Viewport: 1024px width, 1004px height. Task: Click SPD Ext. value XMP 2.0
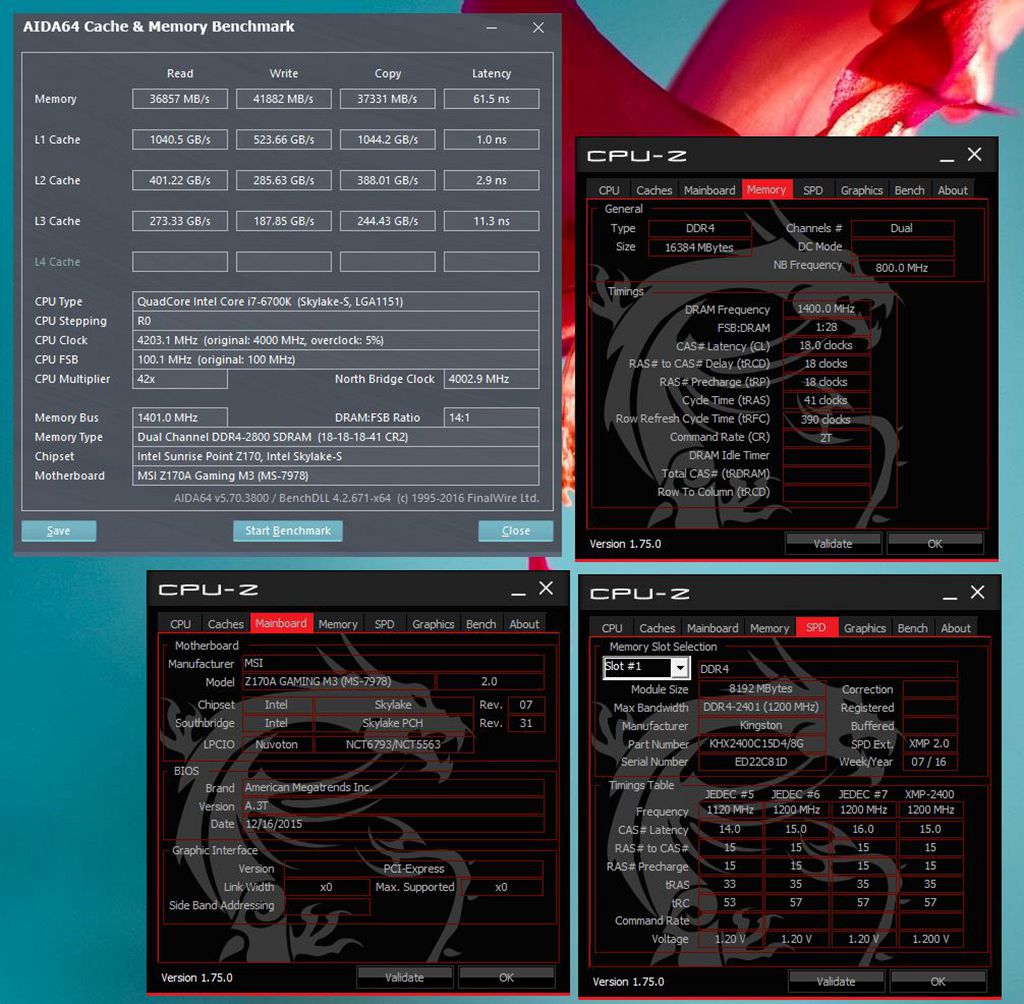[x=929, y=743]
